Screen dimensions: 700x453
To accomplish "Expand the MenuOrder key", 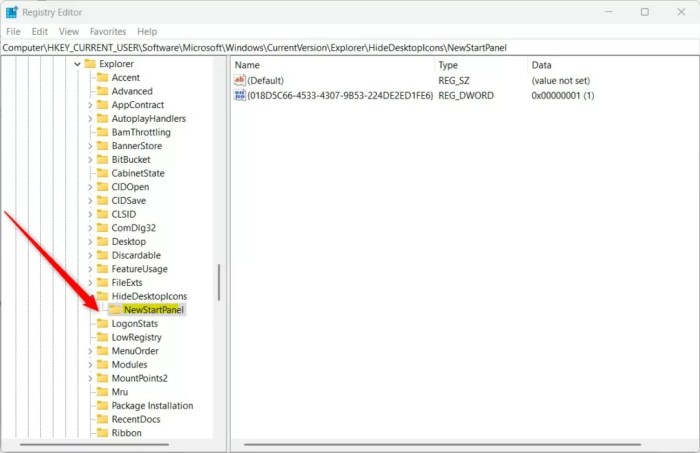I will 90,352.
